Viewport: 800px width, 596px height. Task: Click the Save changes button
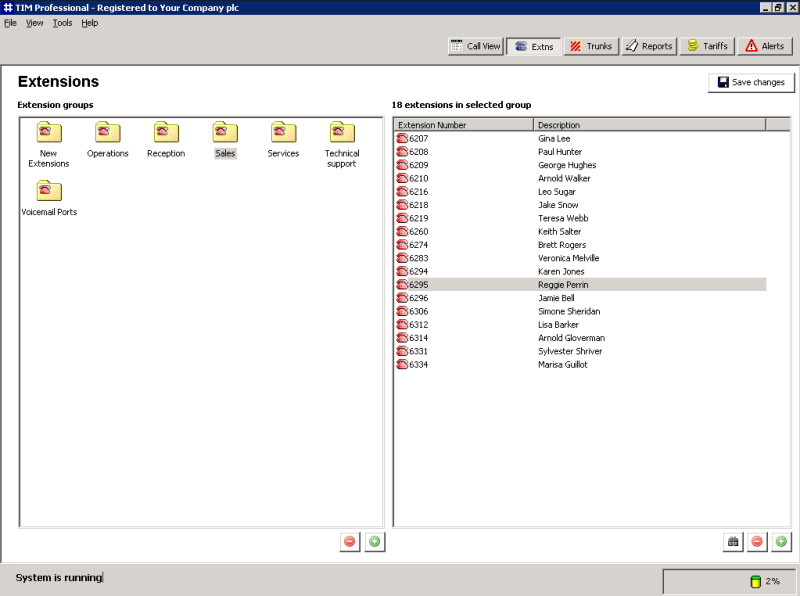point(751,82)
